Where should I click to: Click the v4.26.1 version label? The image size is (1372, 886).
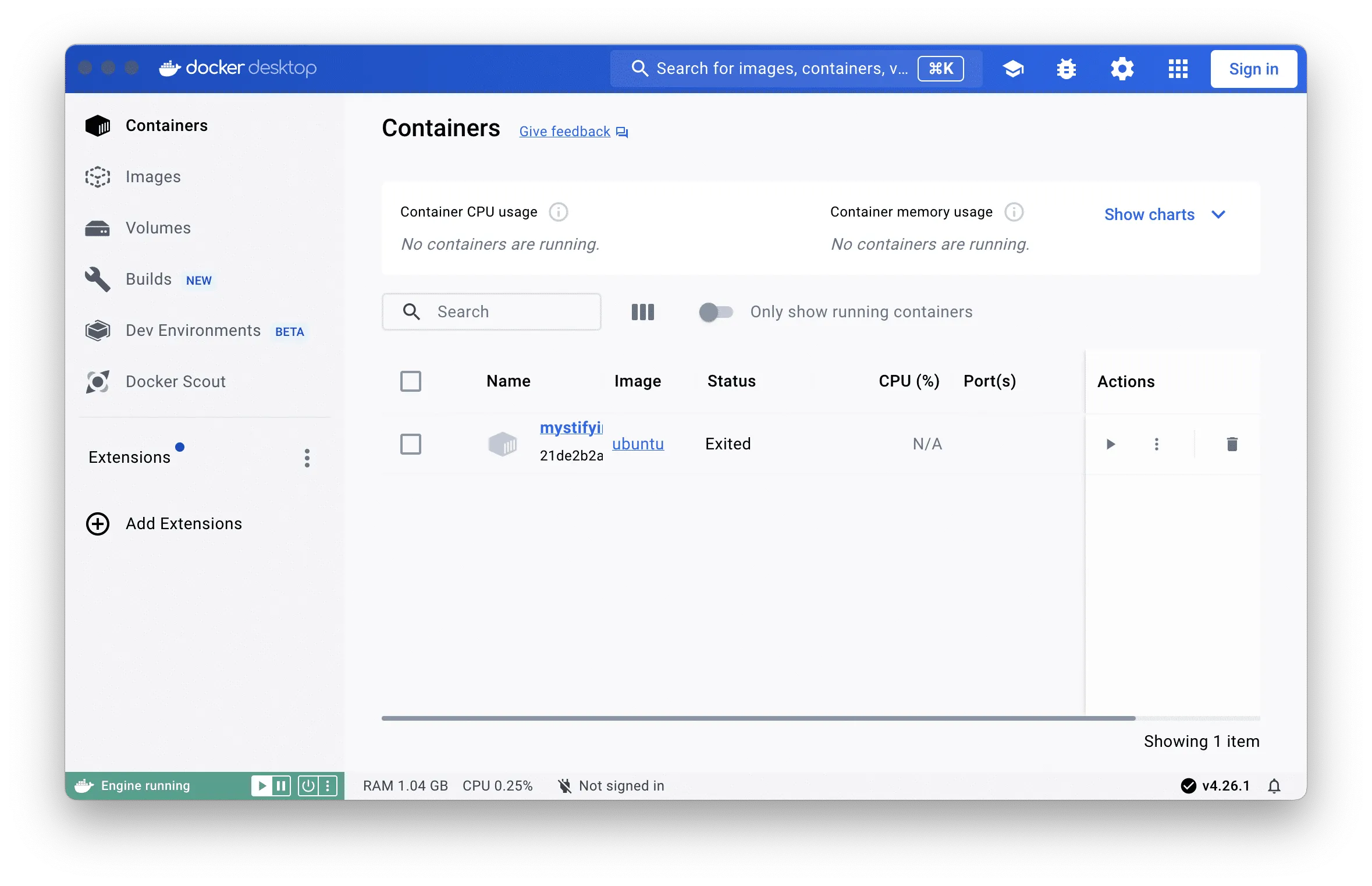[1225, 786]
